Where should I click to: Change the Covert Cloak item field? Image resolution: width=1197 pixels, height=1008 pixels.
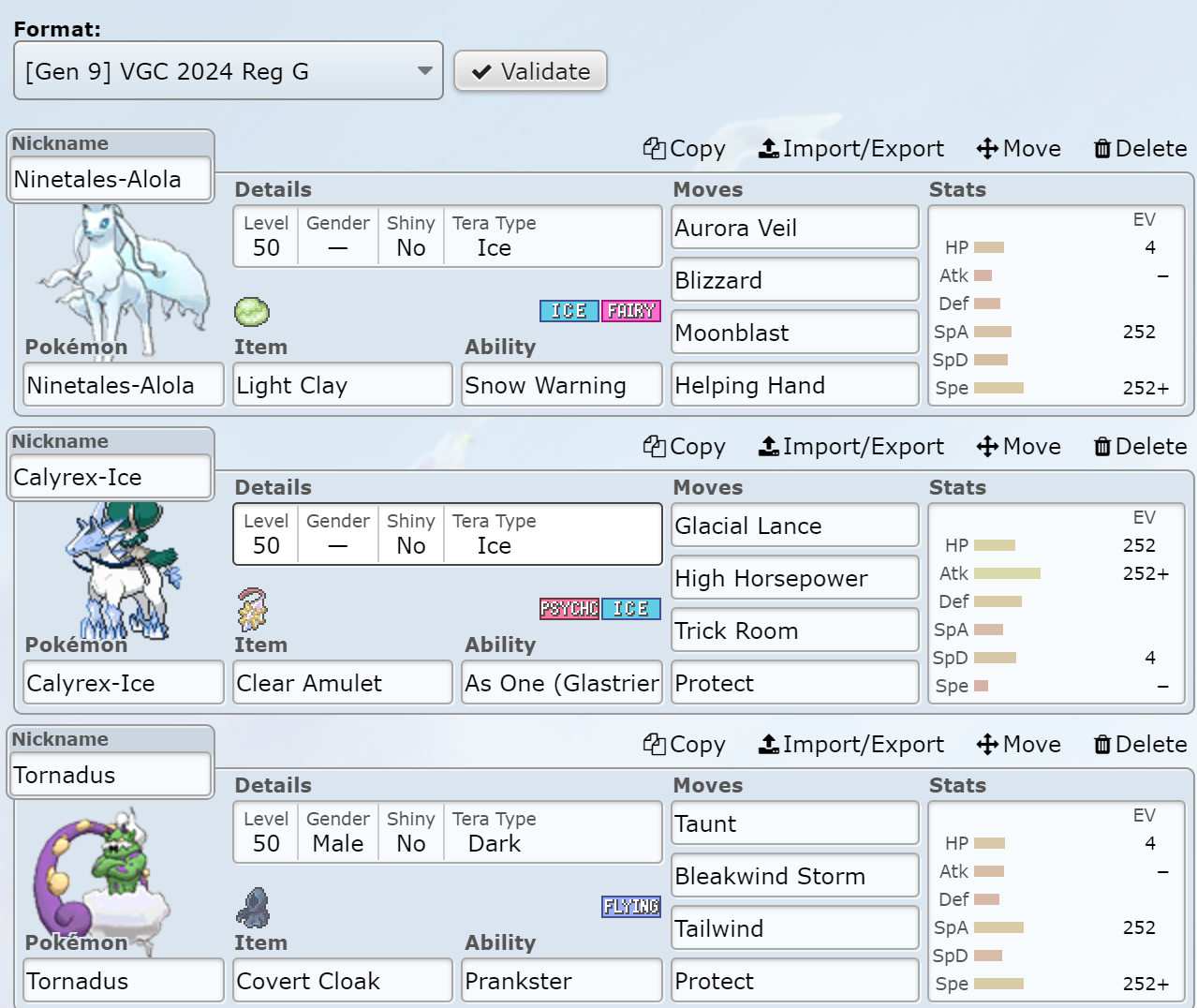[343, 981]
